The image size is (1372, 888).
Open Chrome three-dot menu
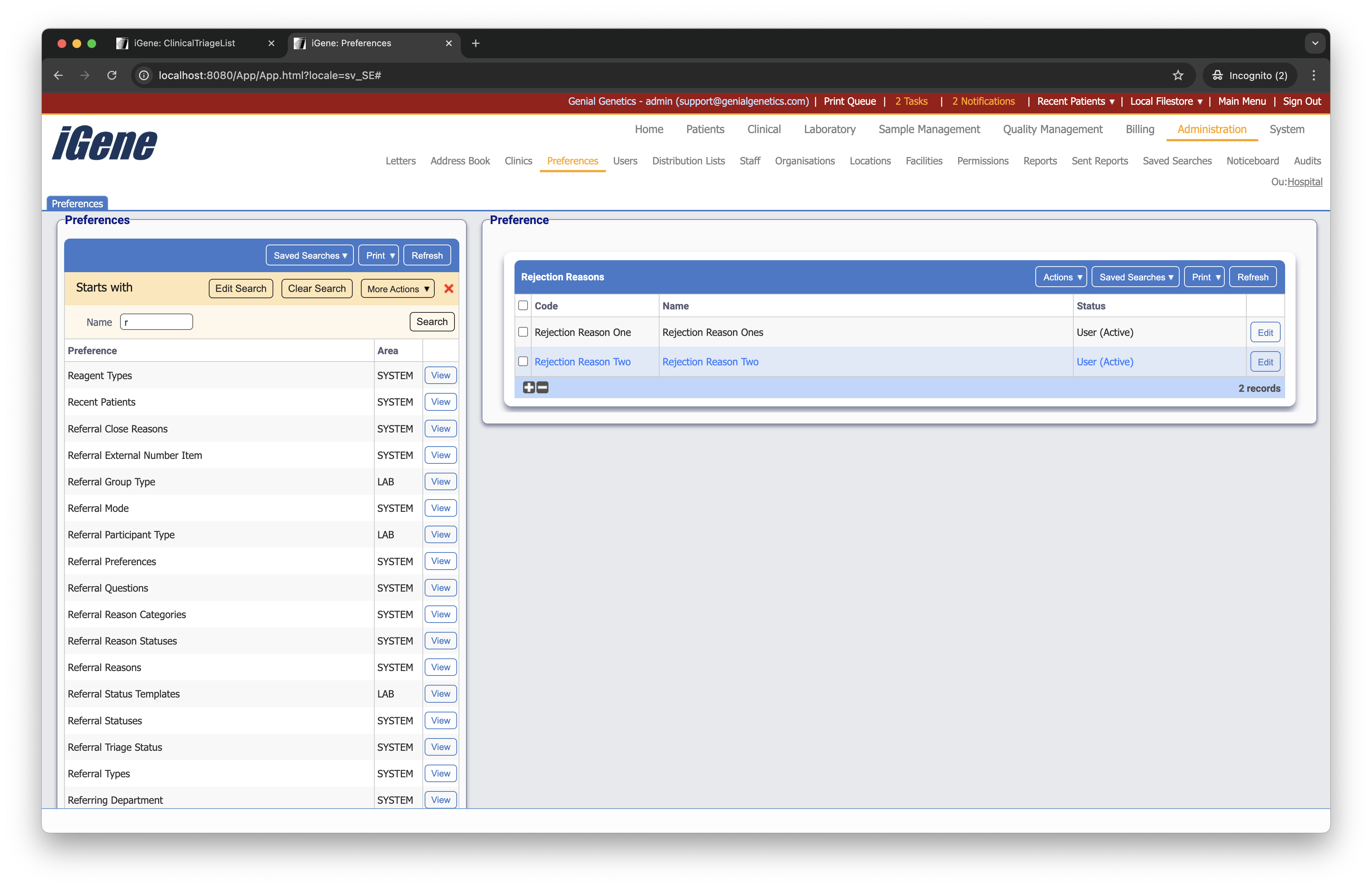[1314, 75]
